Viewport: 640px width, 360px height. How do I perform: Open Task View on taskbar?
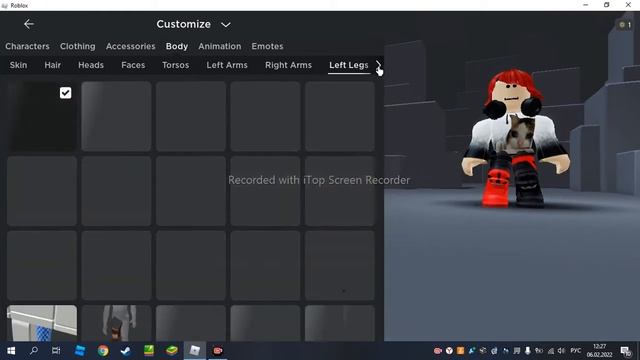click(56, 351)
